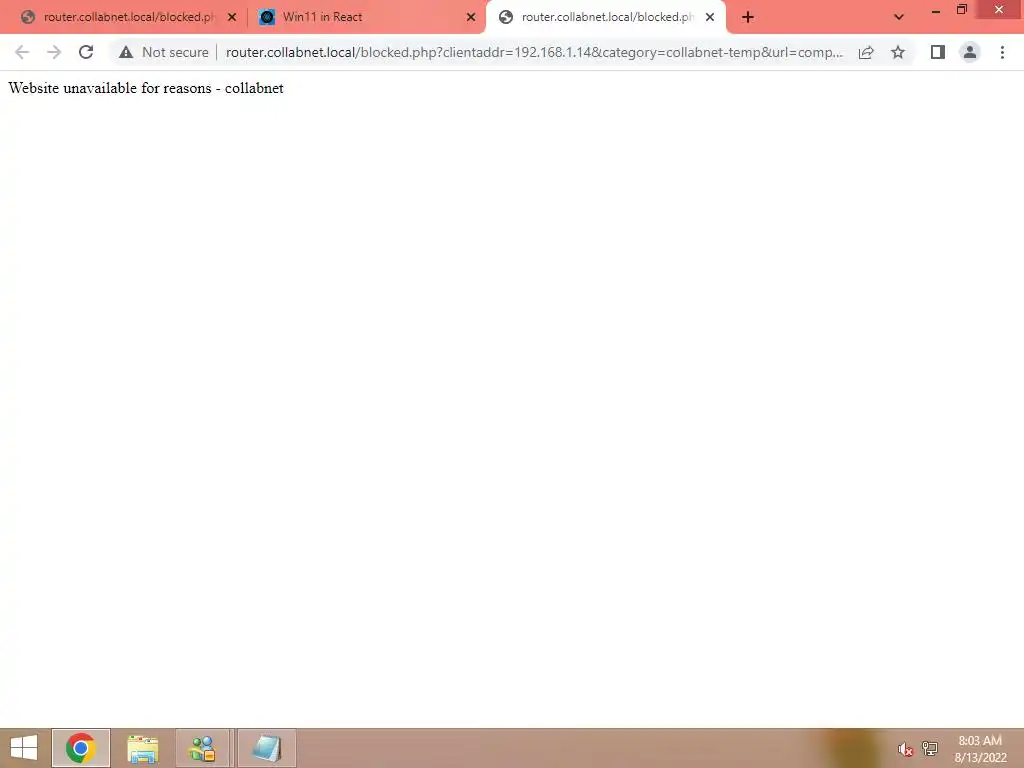Click the Win11 in React favicon
Viewport: 1024px width, 768px height.
pyautogui.click(x=266, y=17)
